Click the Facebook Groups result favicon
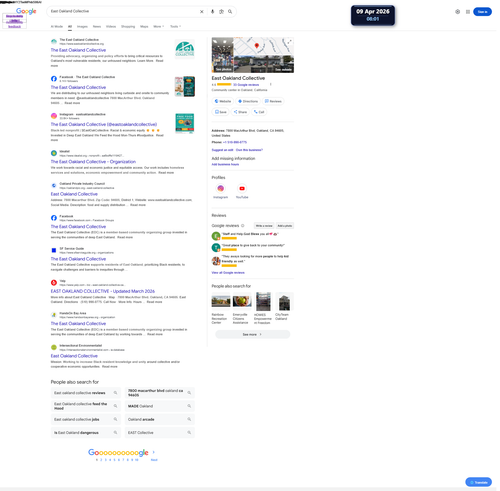 point(54,218)
